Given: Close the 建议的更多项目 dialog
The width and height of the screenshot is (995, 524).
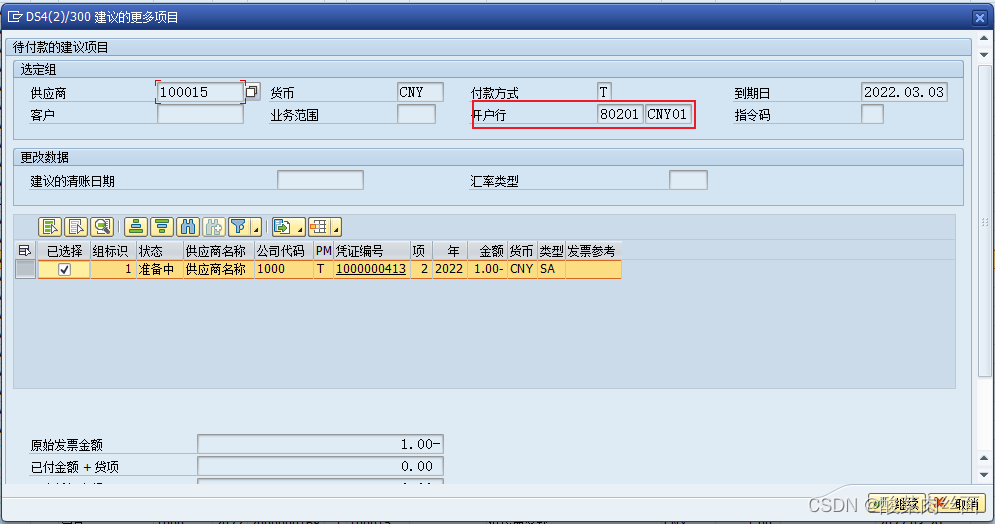Looking at the screenshot, I should click(979, 17).
